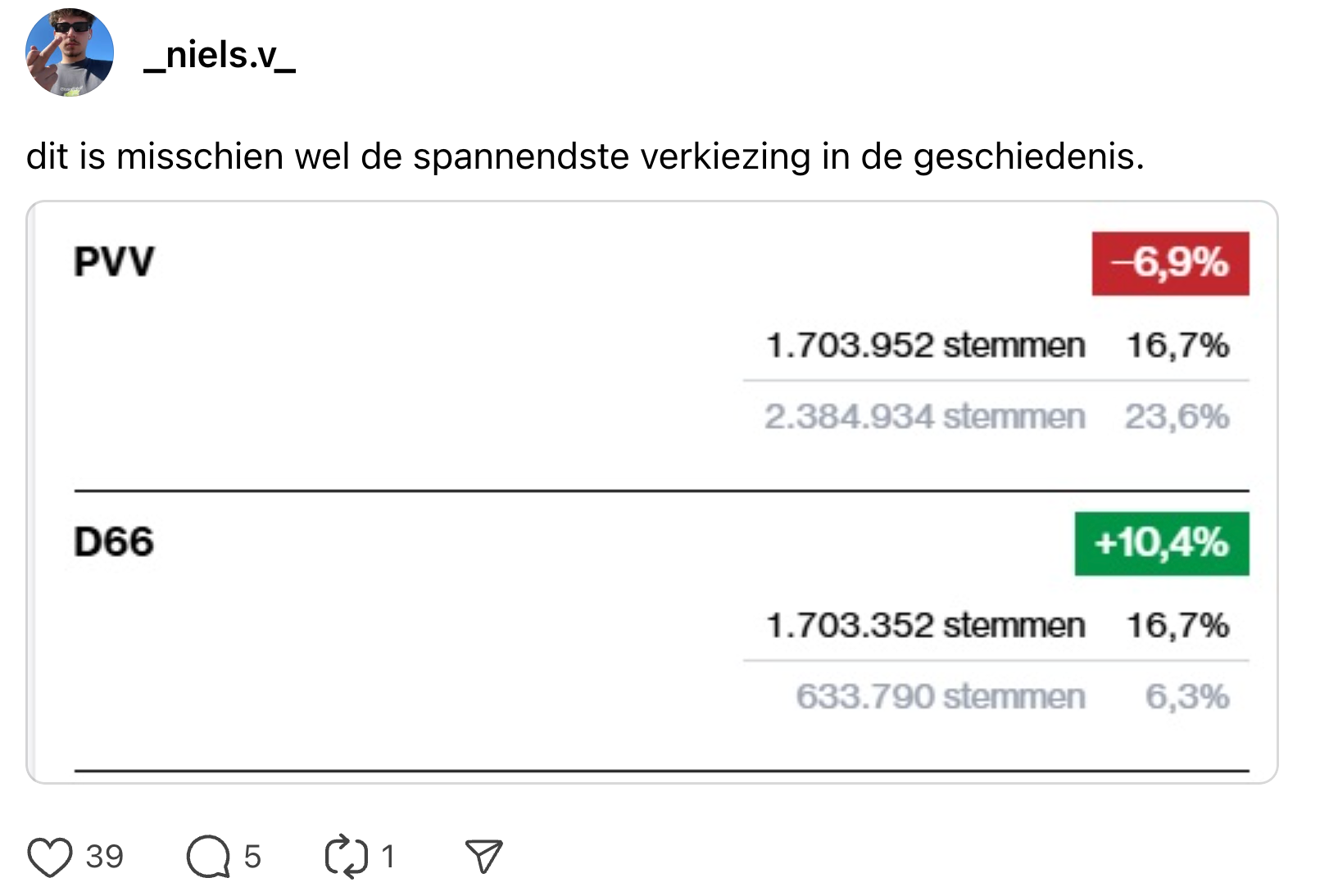The image size is (1329, 896).
Task: Select the PVV party label
Action: 114,262
